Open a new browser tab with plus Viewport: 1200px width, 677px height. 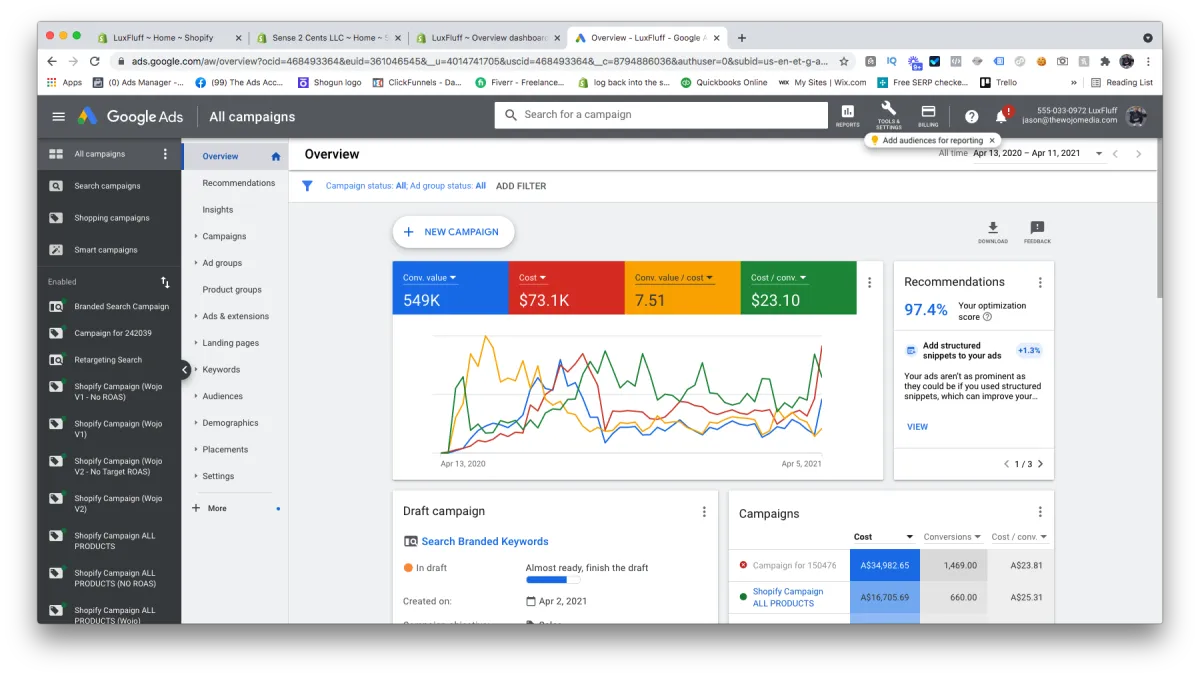click(741, 38)
